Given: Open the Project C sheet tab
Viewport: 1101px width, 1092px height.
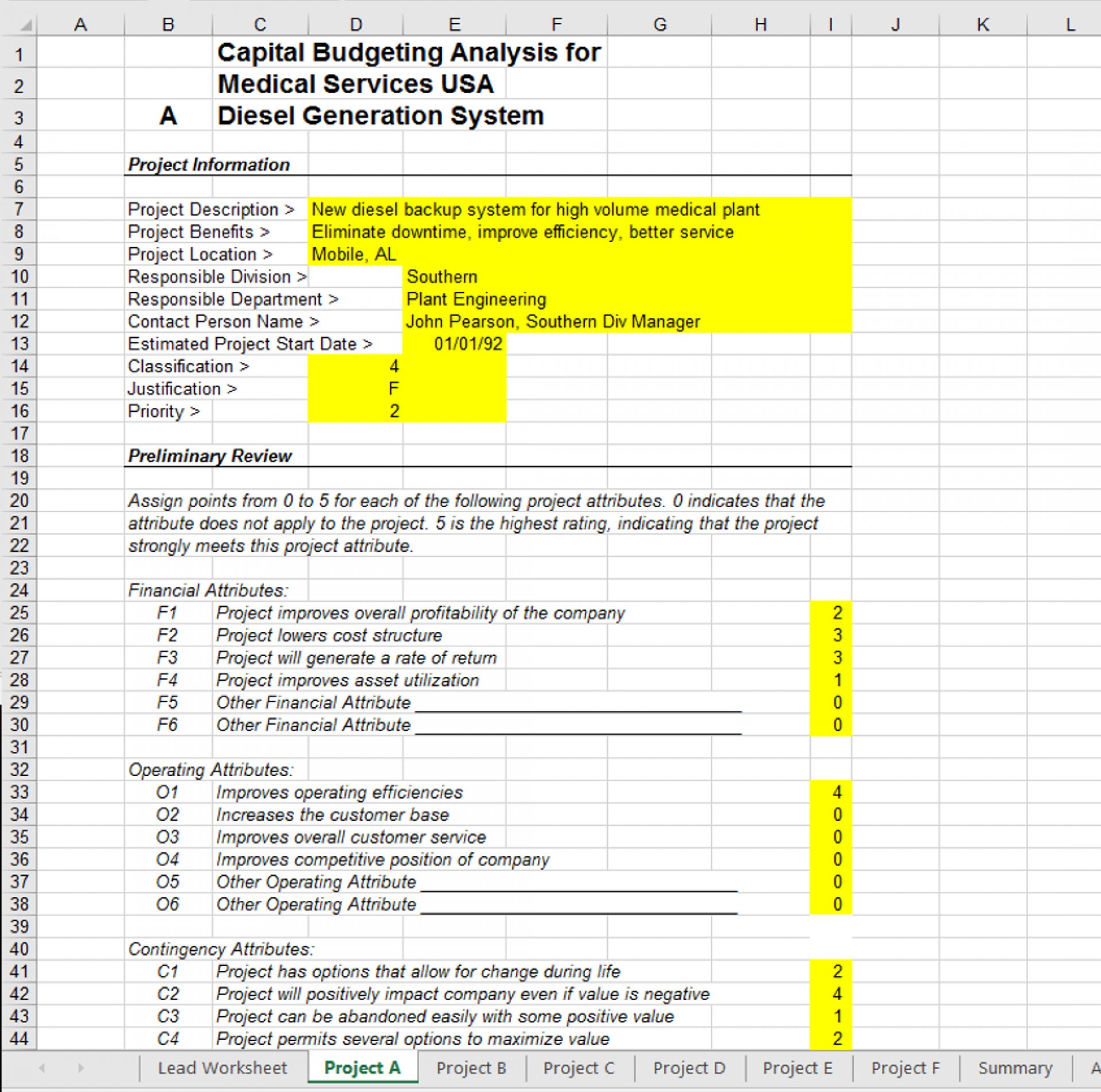Looking at the screenshot, I should 579,1068.
